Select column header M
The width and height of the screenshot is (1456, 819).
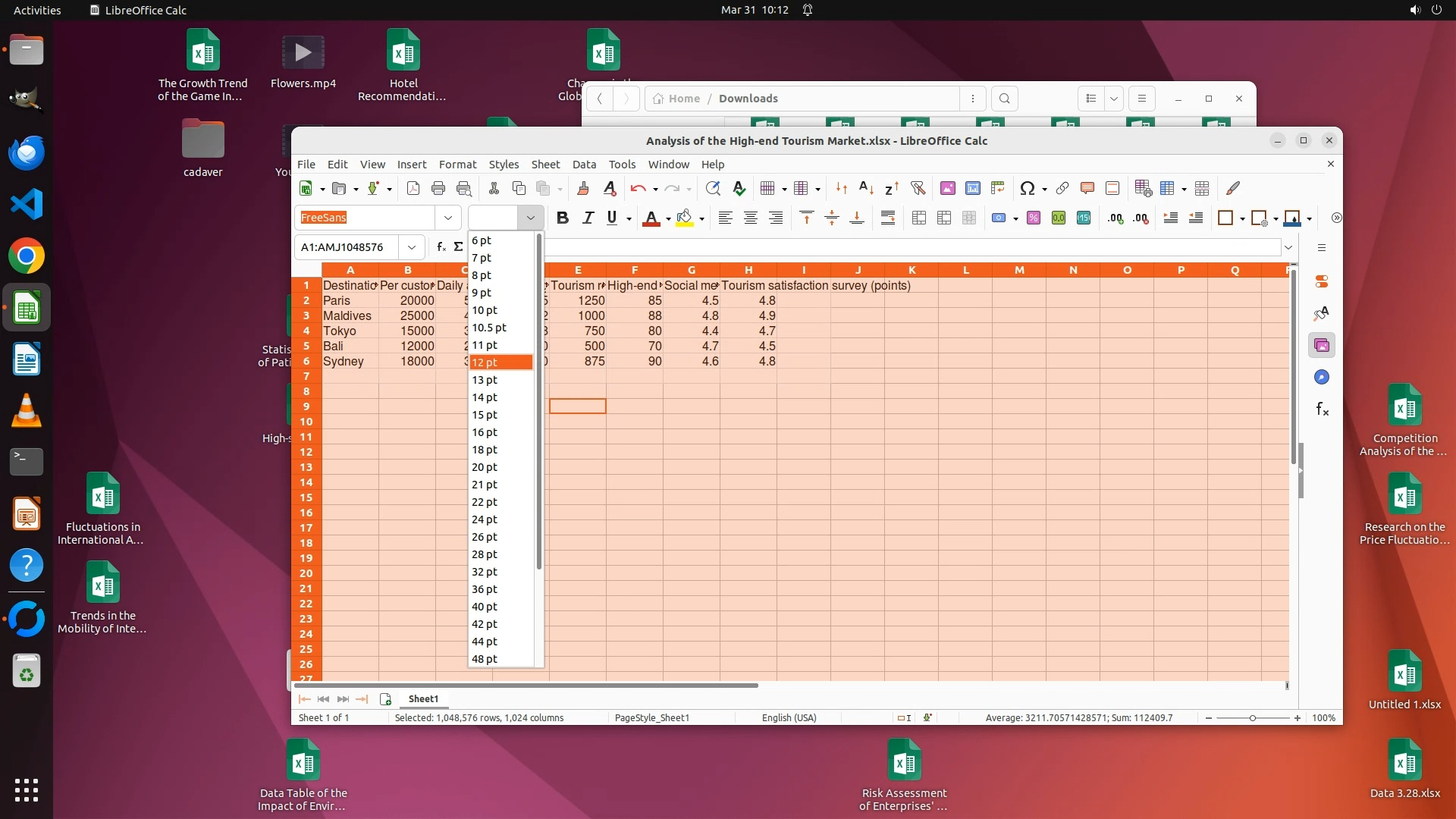pos(1019,270)
